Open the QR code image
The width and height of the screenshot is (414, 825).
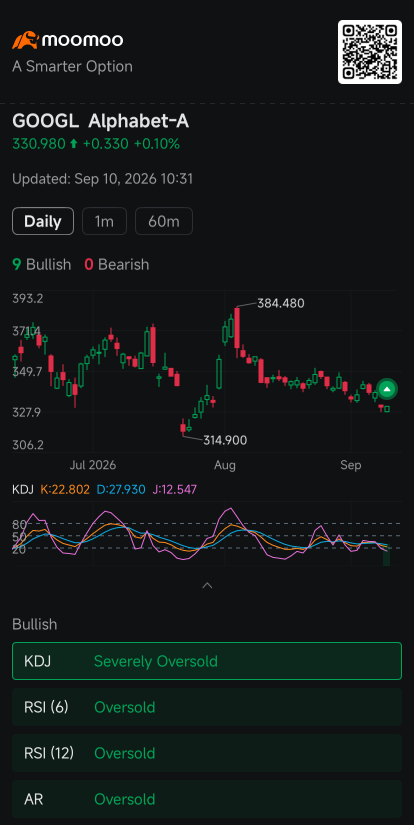[370, 52]
